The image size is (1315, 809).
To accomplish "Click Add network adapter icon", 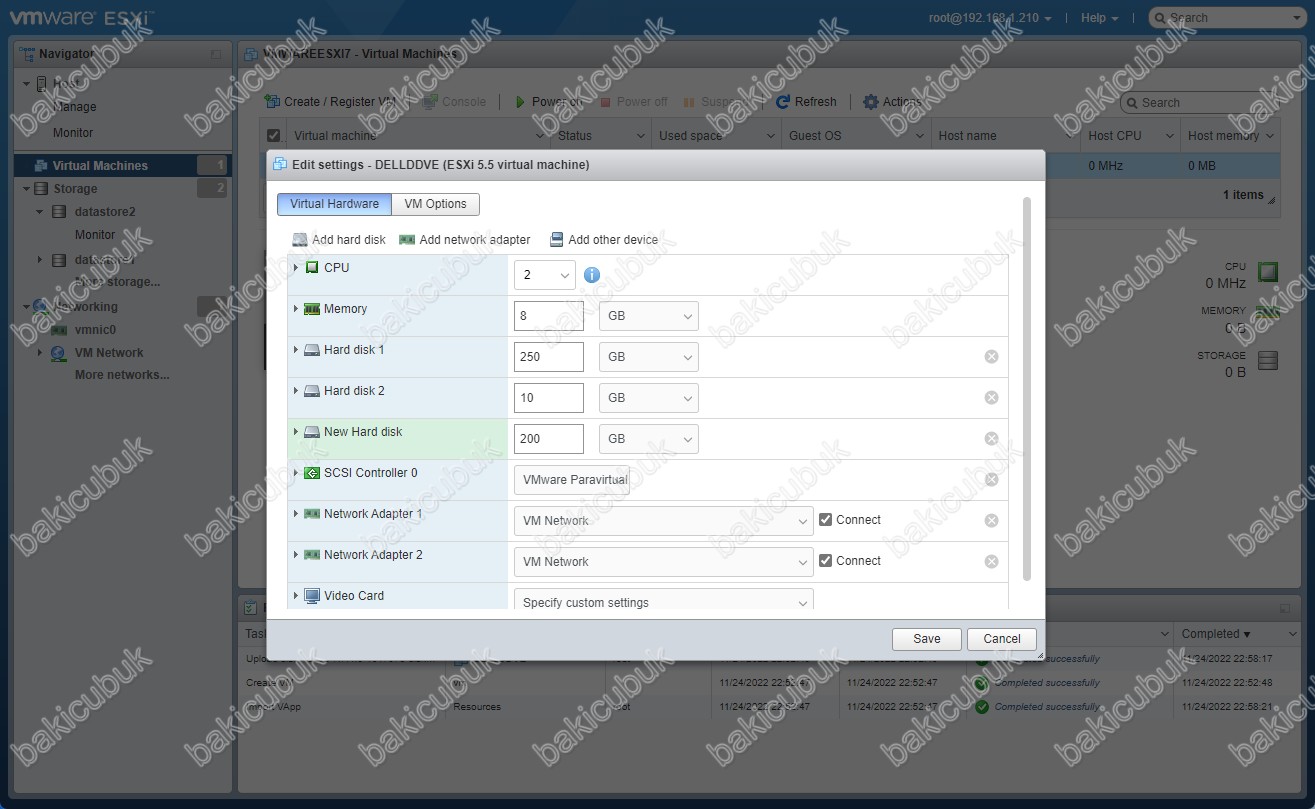I will tap(406, 240).
